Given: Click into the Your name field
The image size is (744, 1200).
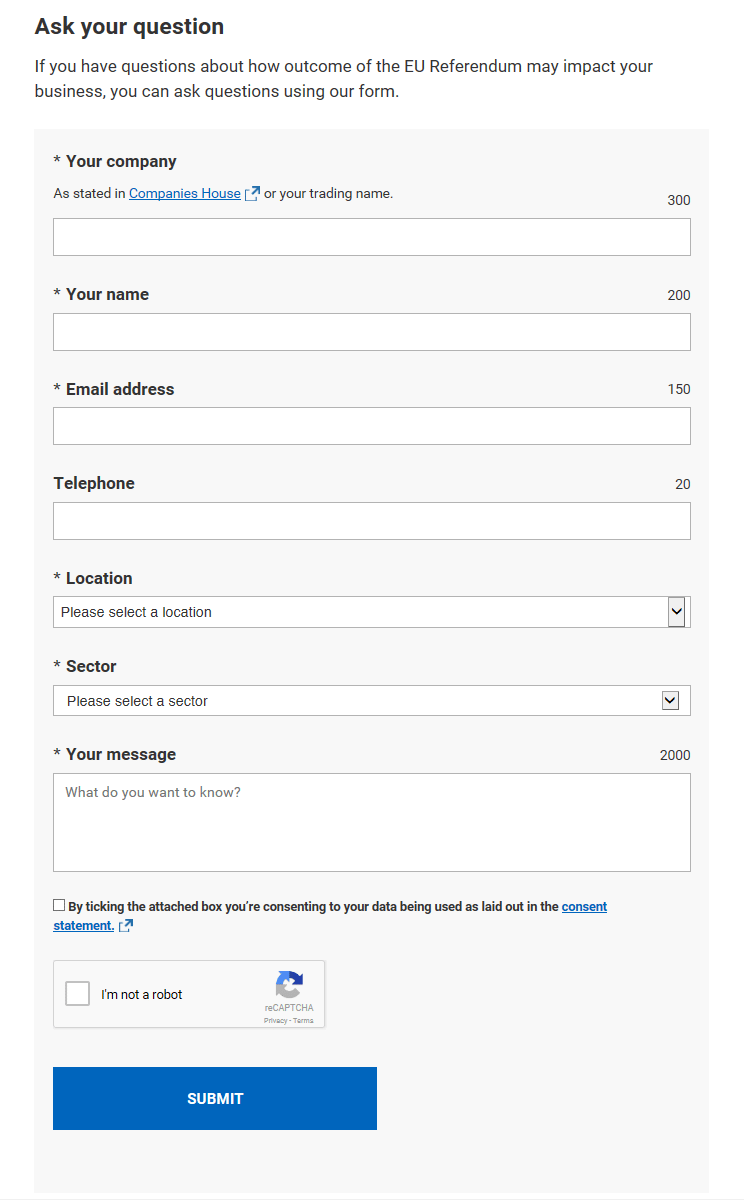Looking at the screenshot, I should [372, 332].
